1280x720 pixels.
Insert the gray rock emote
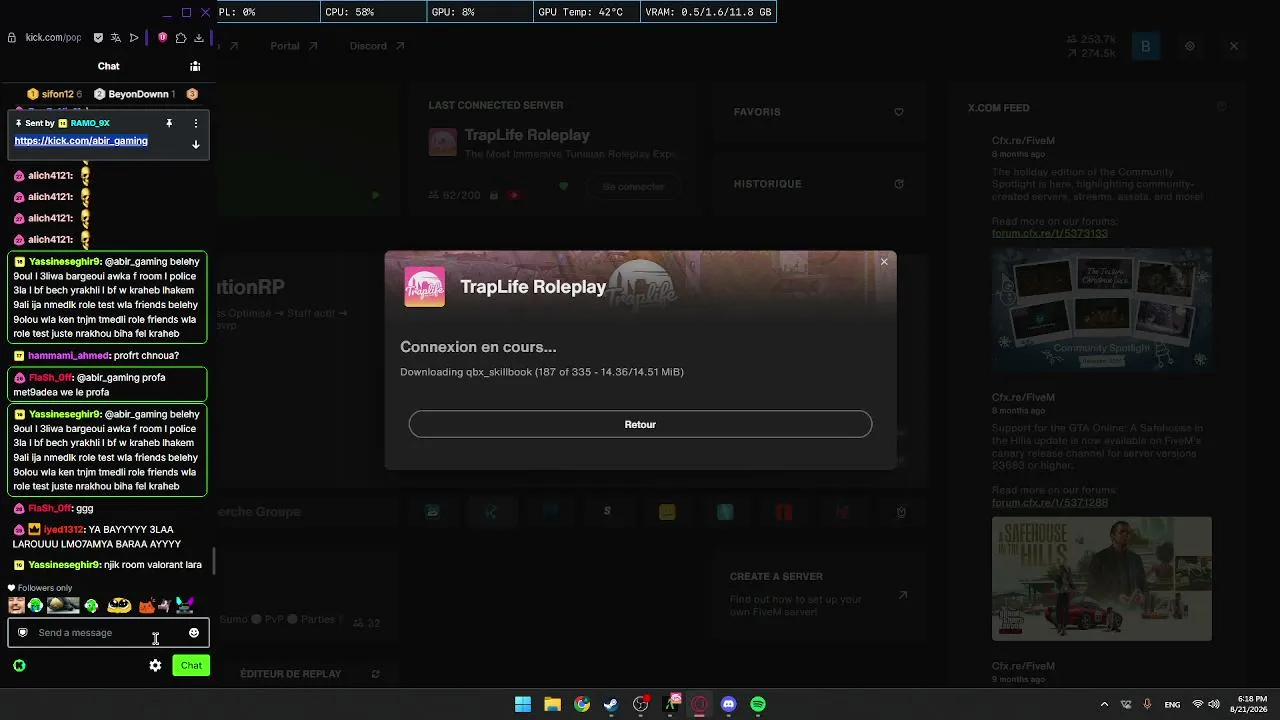coord(63,605)
